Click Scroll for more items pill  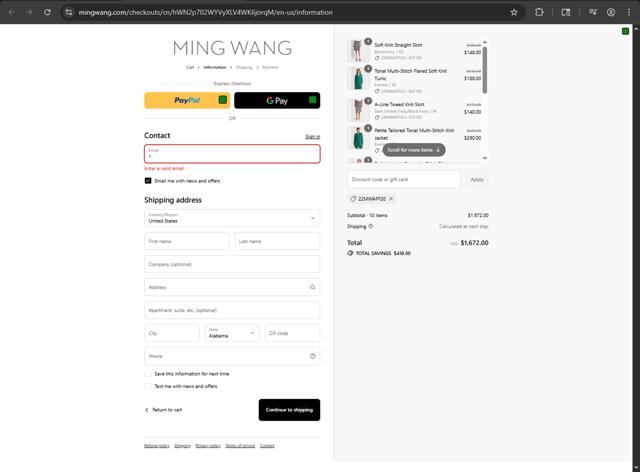[x=414, y=150]
